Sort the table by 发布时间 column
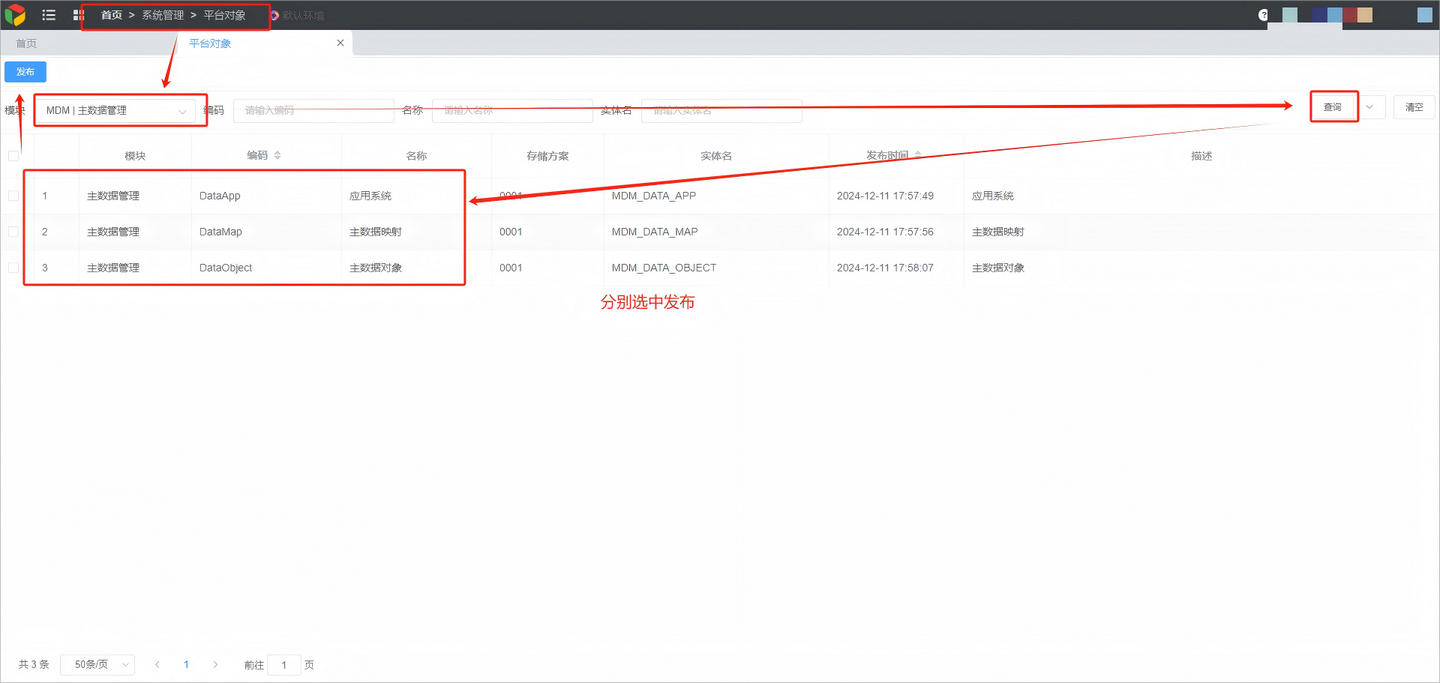The height and width of the screenshot is (683, 1440). pyautogui.click(x=916, y=155)
